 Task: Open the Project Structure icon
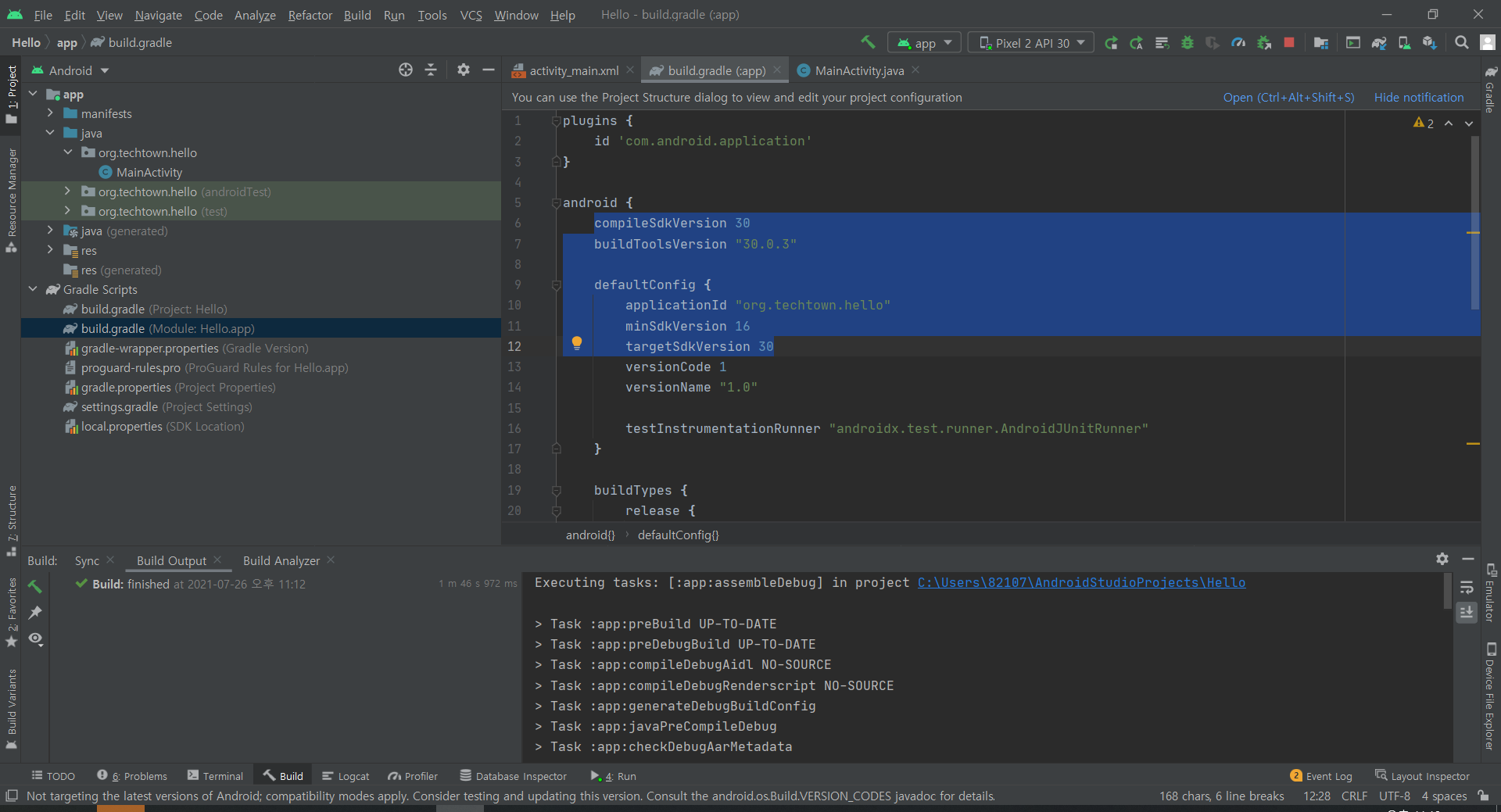coord(1321,43)
